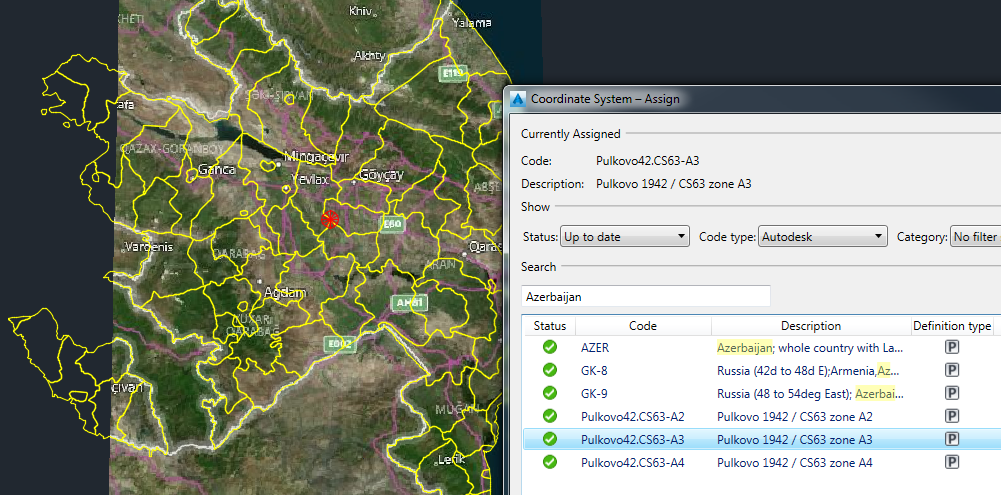This screenshot has width=1001, height=495.
Task: Click the Agdam city label on the map
Action: [285, 293]
